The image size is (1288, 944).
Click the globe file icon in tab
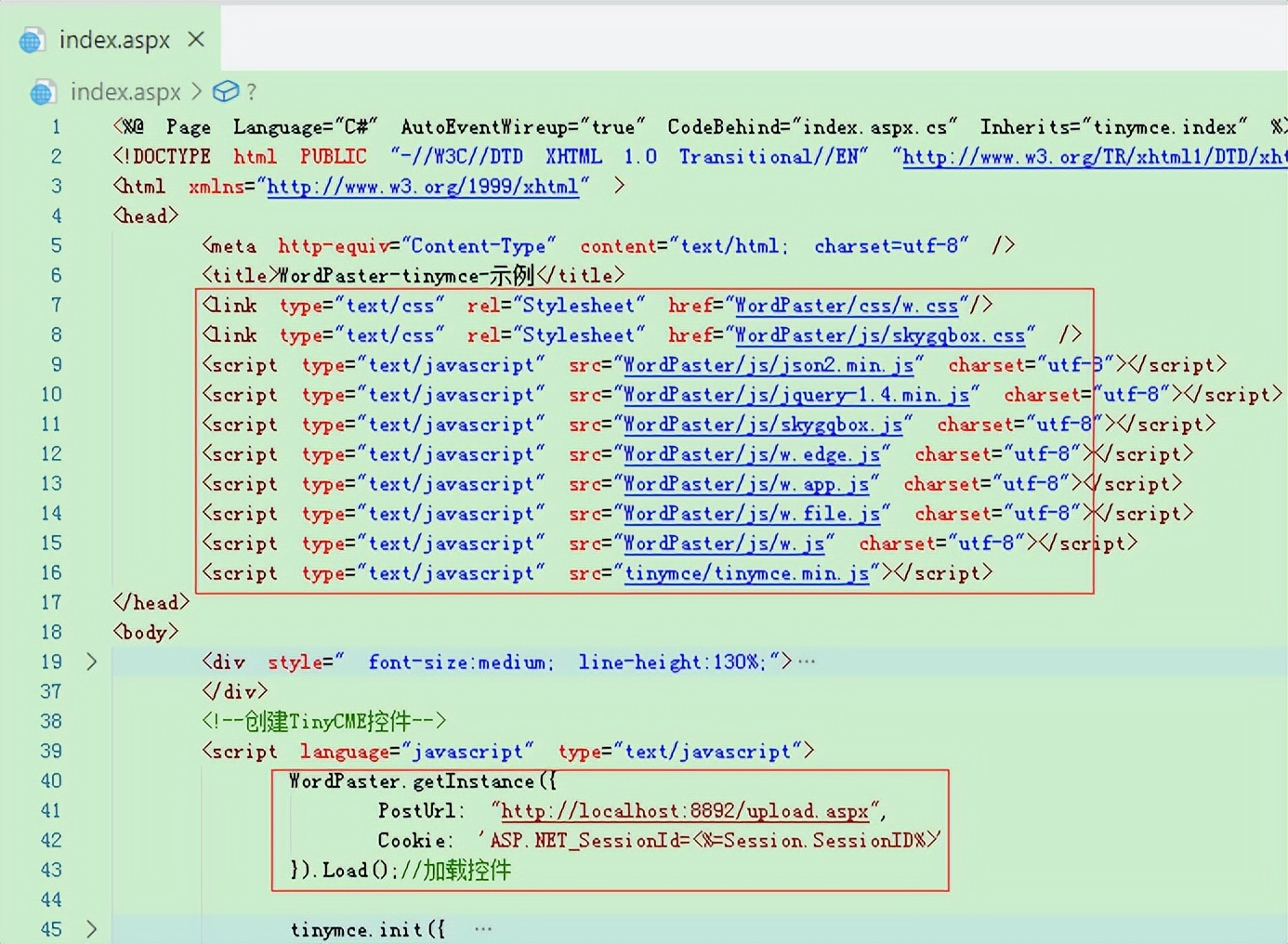(32, 41)
